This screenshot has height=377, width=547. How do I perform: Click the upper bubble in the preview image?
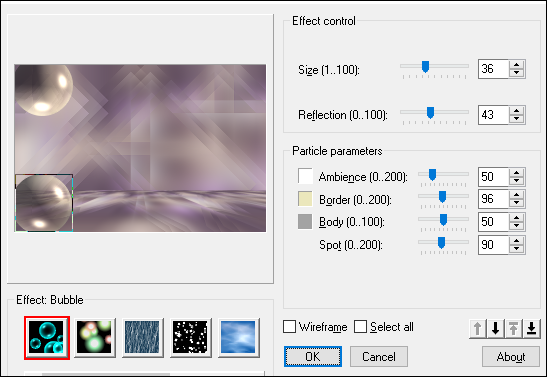coord(44,90)
